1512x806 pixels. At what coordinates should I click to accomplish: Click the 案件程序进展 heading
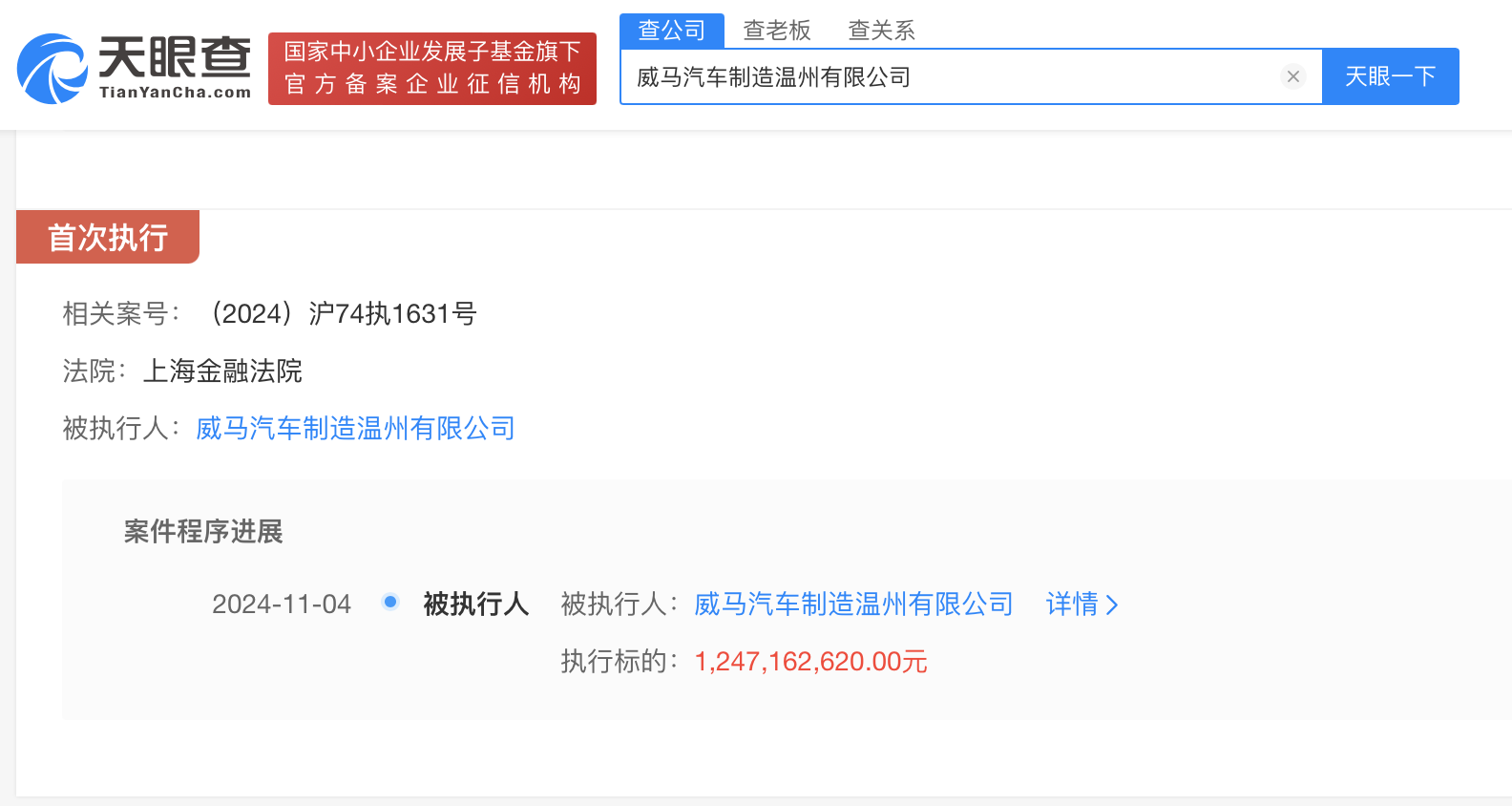coord(203,531)
